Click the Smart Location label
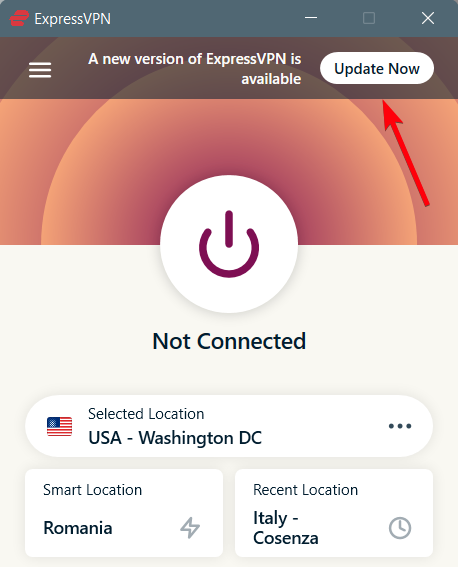 click(x=93, y=490)
